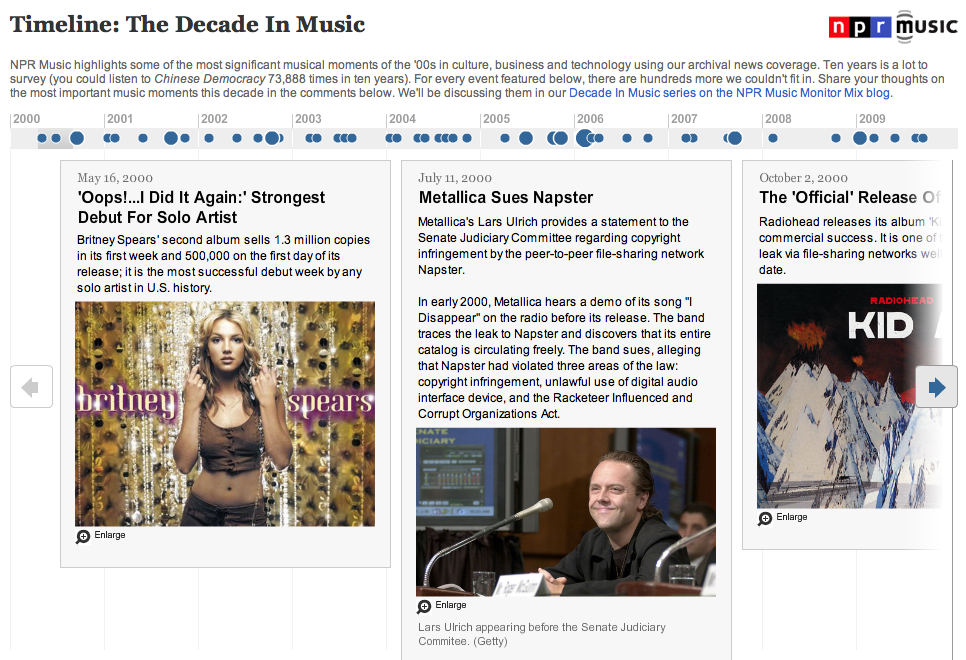Click the 2009 year label on the timeline
The width and height of the screenshot is (966, 660).
tap(872, 119)
